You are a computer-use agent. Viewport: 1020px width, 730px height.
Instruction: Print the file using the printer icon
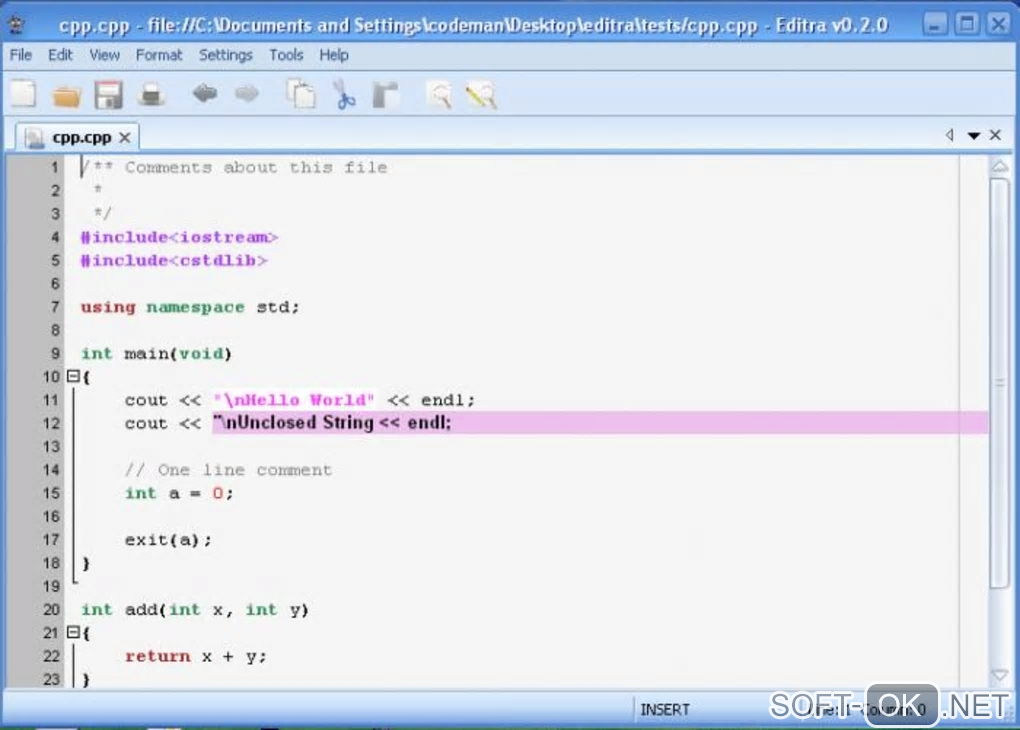[x=152, y=95]
